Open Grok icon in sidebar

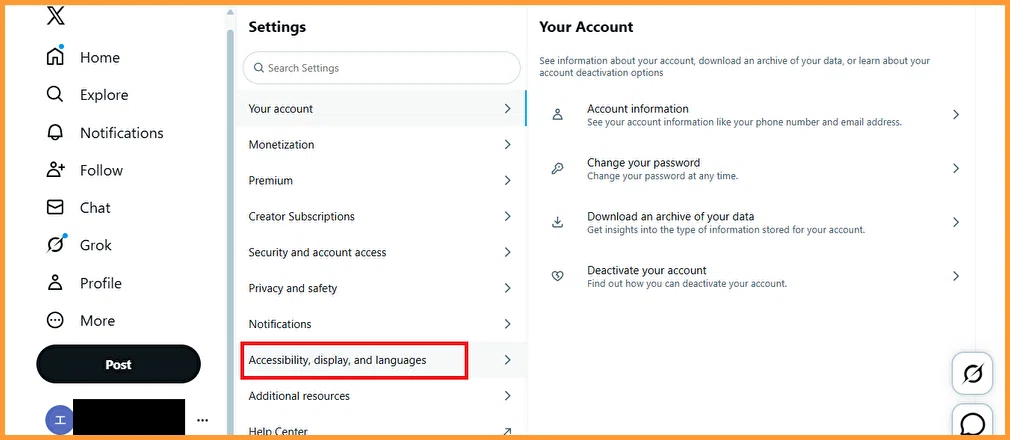tap(56, 245)
